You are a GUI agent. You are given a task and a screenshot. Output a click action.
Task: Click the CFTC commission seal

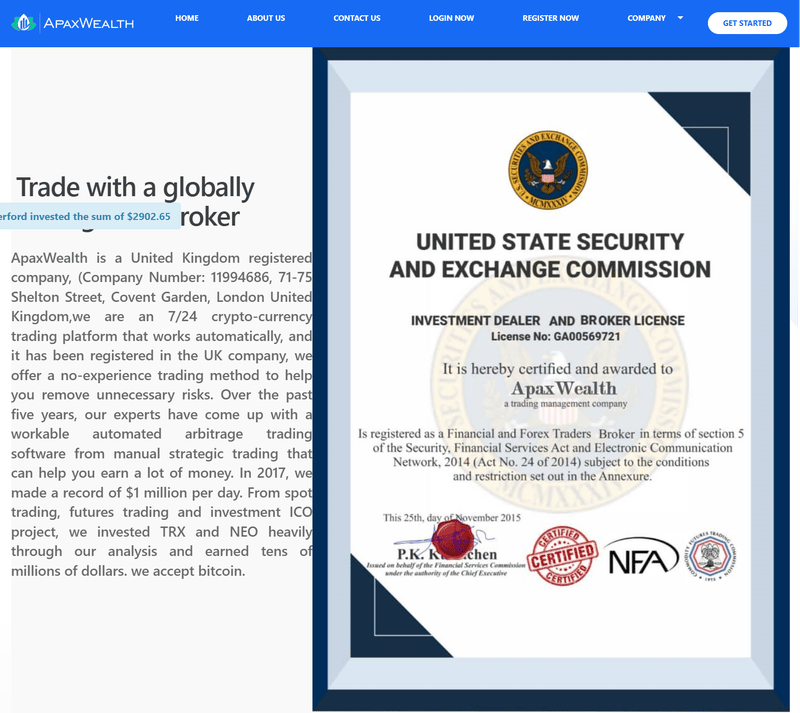(710, 556)
